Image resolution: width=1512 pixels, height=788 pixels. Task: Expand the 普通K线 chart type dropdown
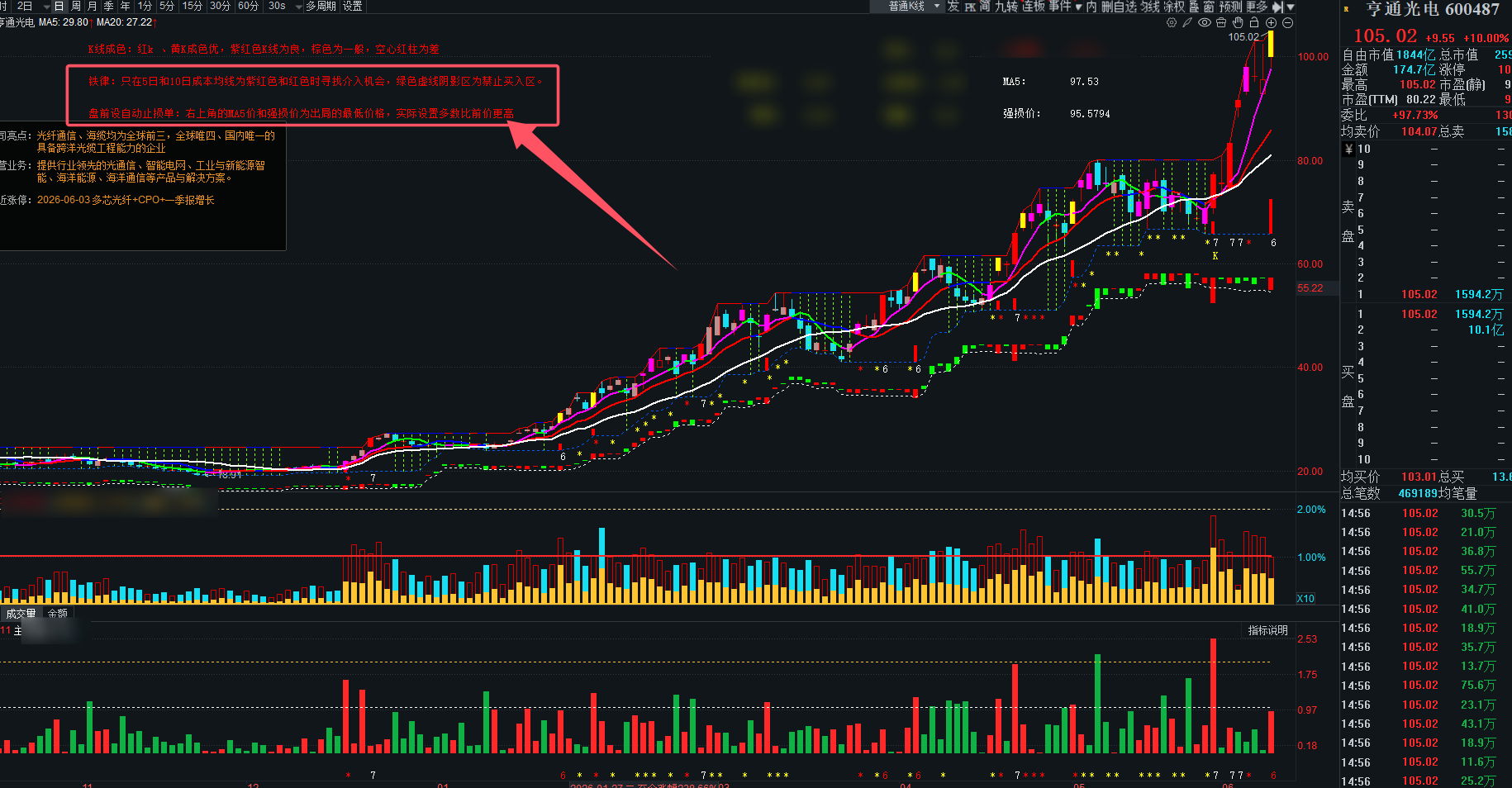[937, 7]
